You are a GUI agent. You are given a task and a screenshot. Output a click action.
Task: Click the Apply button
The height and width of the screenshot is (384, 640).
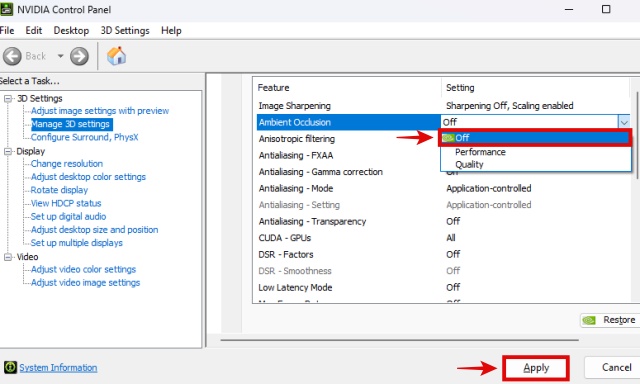(536, 368)
